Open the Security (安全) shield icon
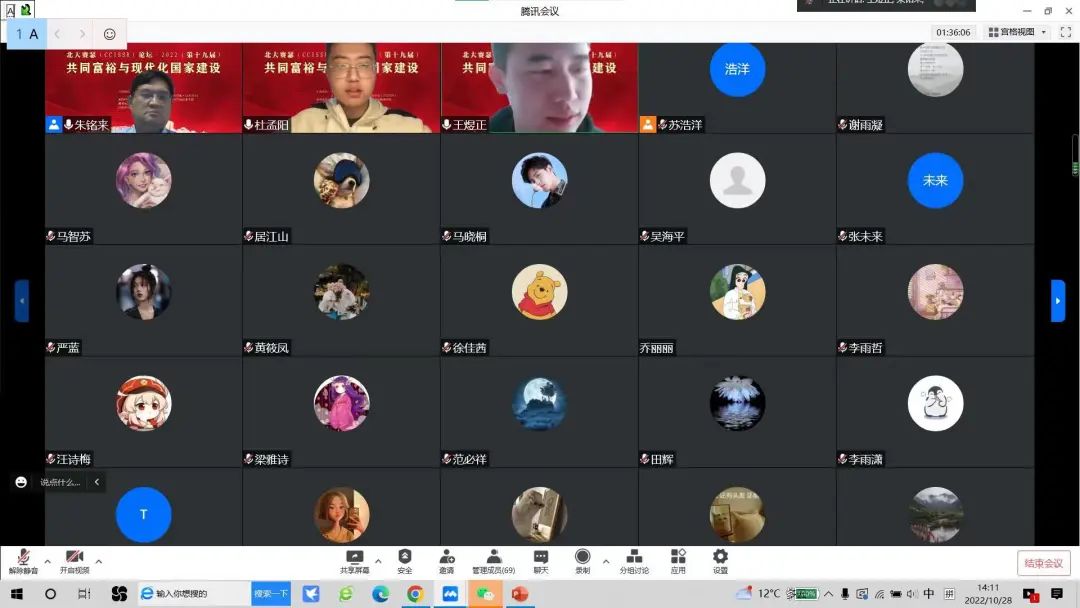 [404, 560]
